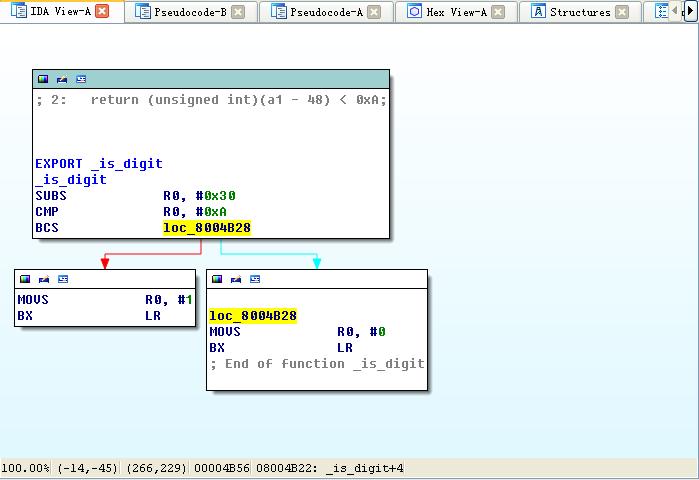Switch to the IDA View-A tab
The height and width of the screenshot is (480, 699).
[62, 12]
